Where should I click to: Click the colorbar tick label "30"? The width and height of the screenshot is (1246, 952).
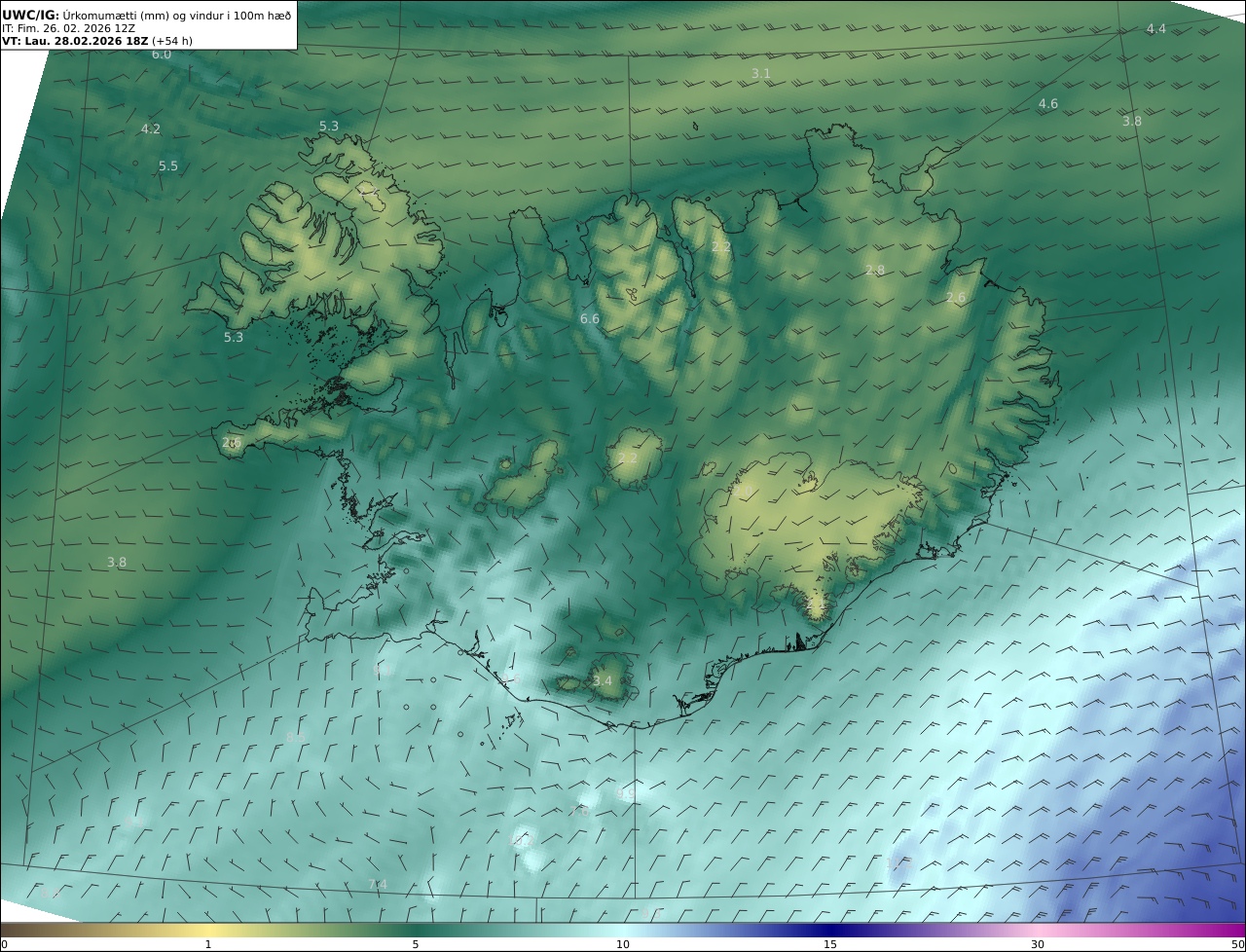coord(1038,944)
